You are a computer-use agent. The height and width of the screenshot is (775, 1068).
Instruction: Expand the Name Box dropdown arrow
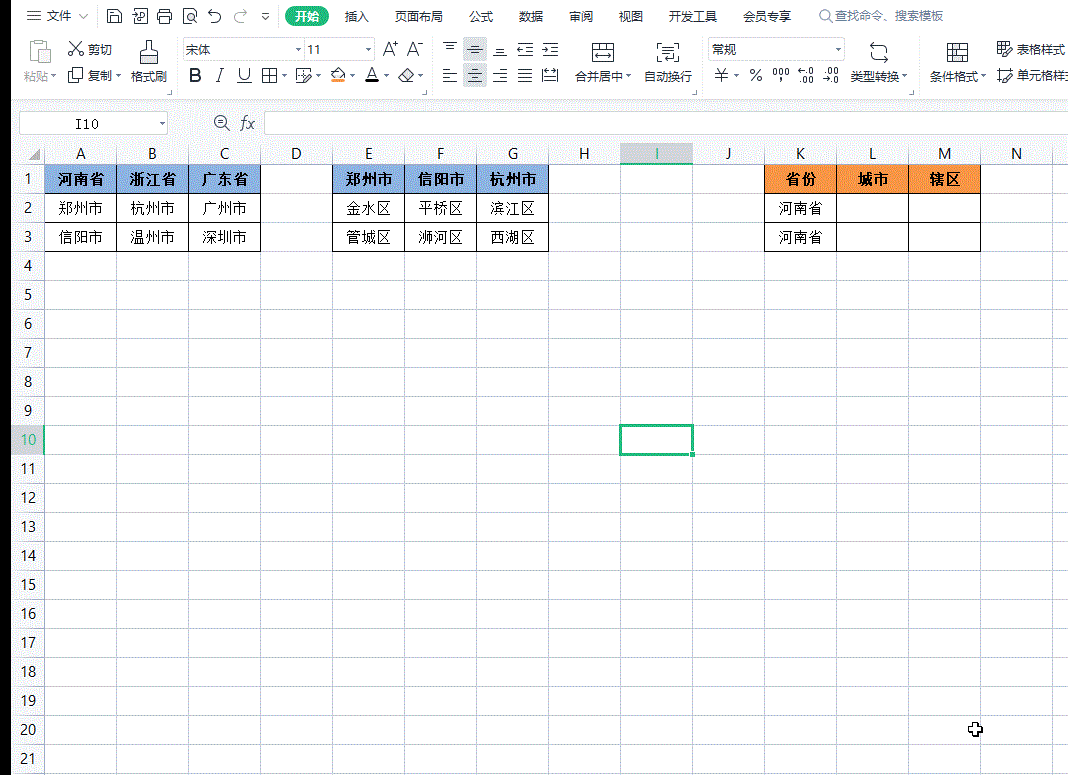[x=162, y=123]
